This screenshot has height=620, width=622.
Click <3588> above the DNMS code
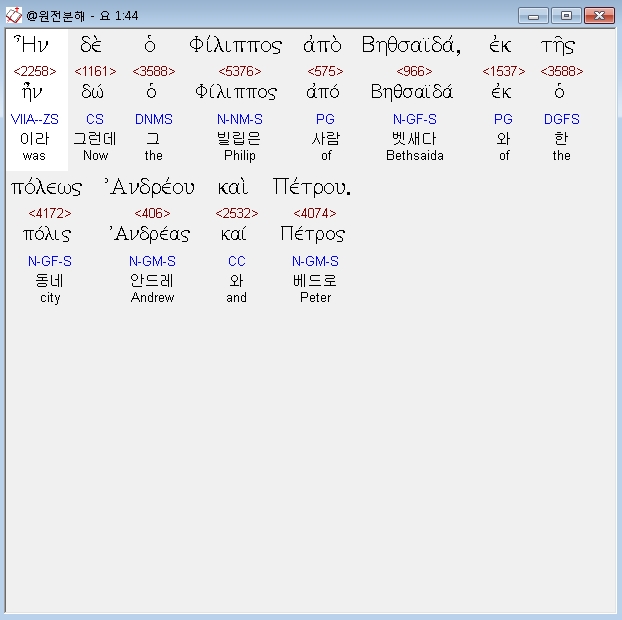click(x=154, y=71)
